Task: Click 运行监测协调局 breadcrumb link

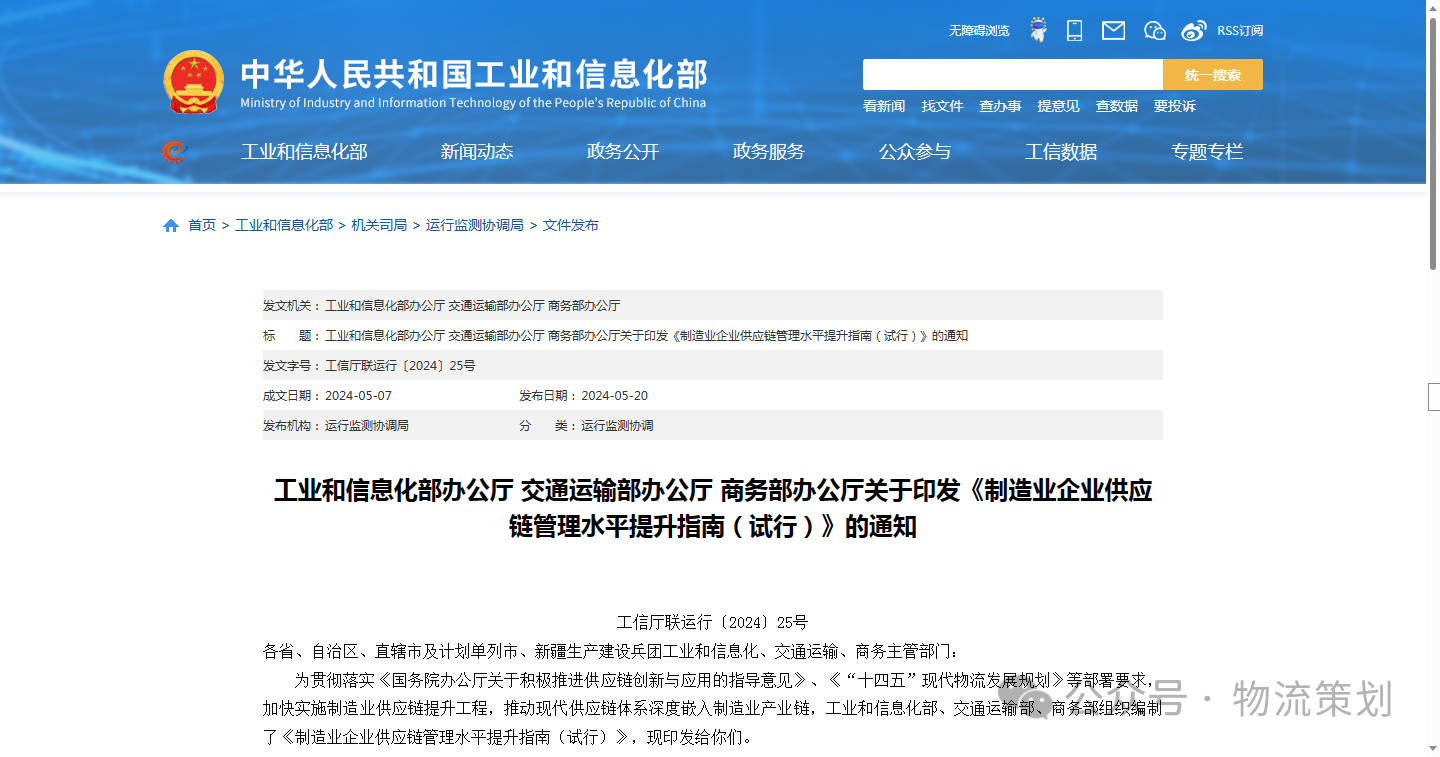Action: pos(475,225)
